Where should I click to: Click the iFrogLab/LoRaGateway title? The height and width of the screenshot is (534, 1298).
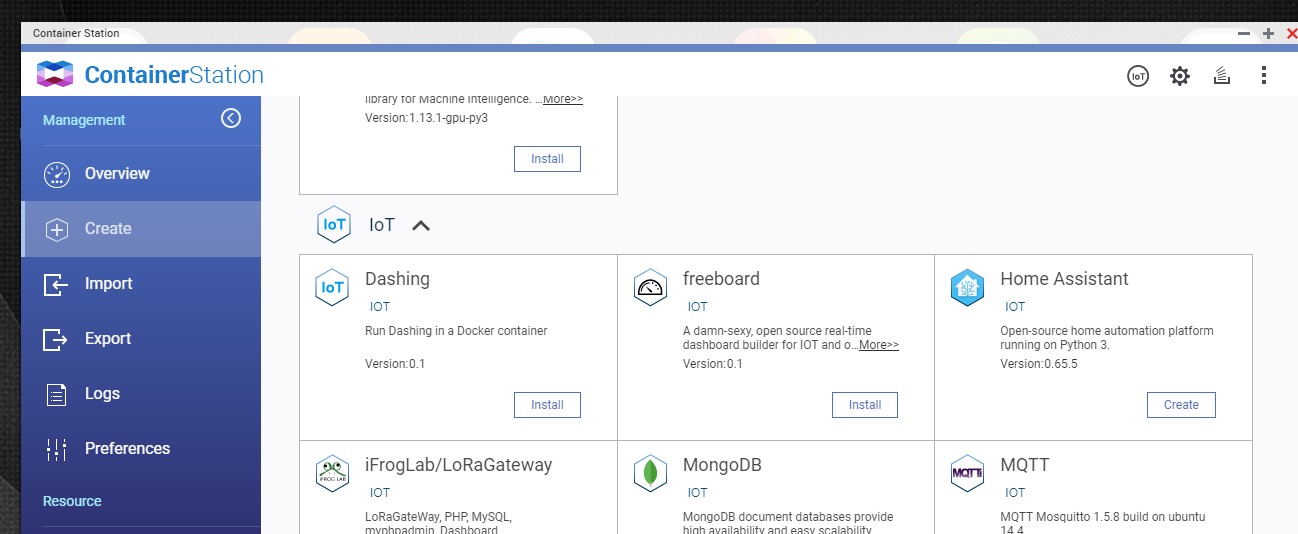[458, 465]
